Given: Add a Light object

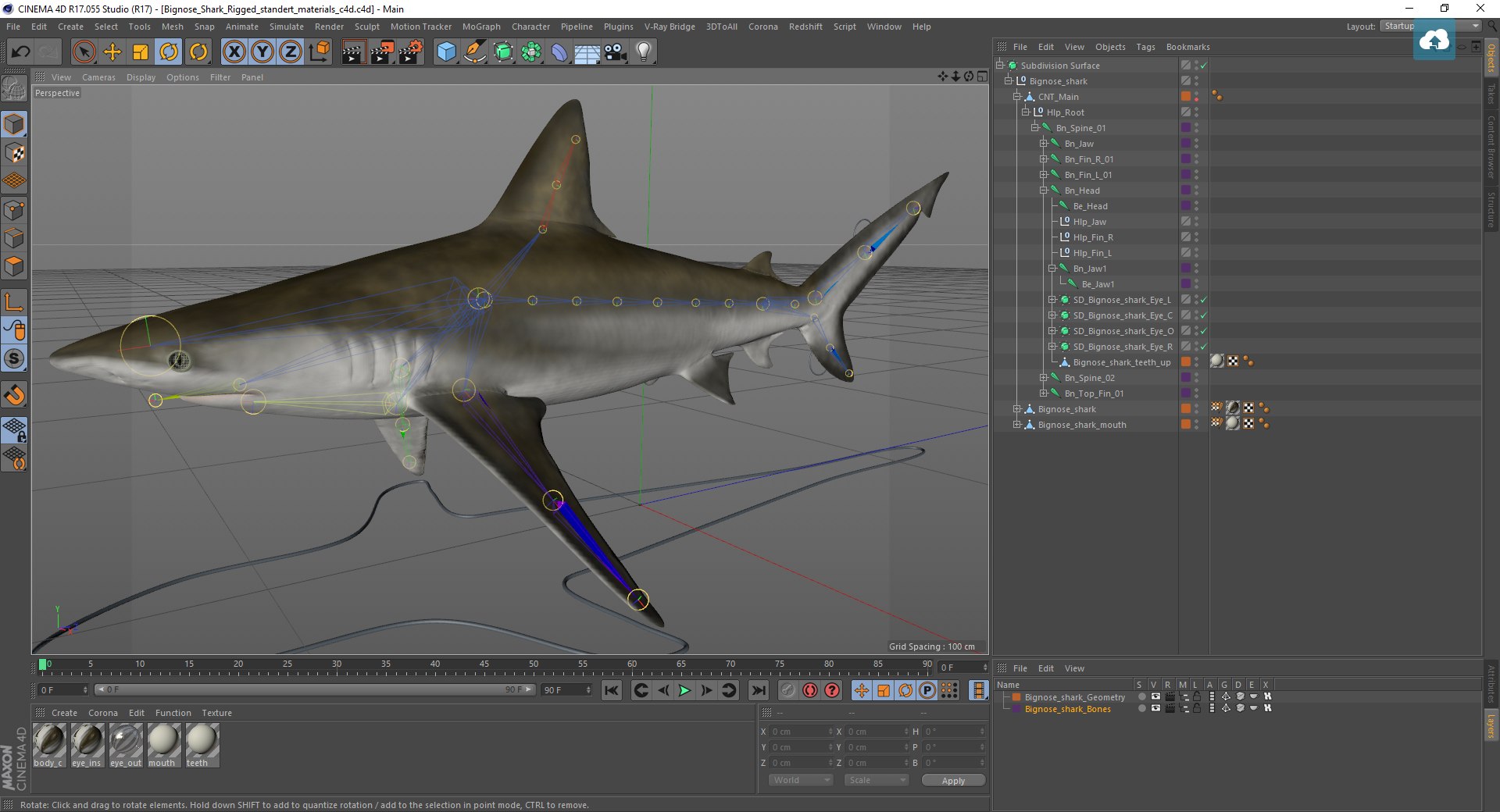Looking at the screenshot, I should [x=644, y=52].
